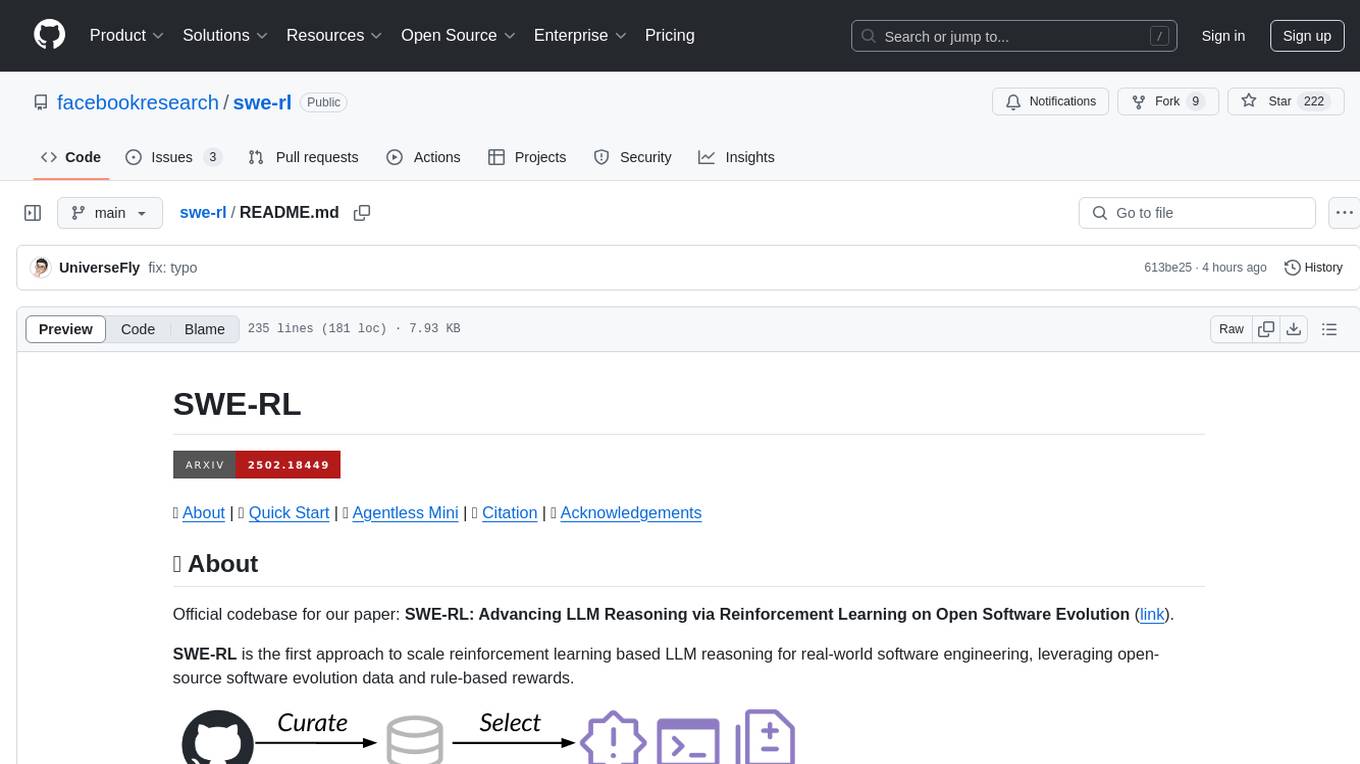The image size is (1360, 764).
Task: Open the more file actions menu
Action: [1345, 213]
